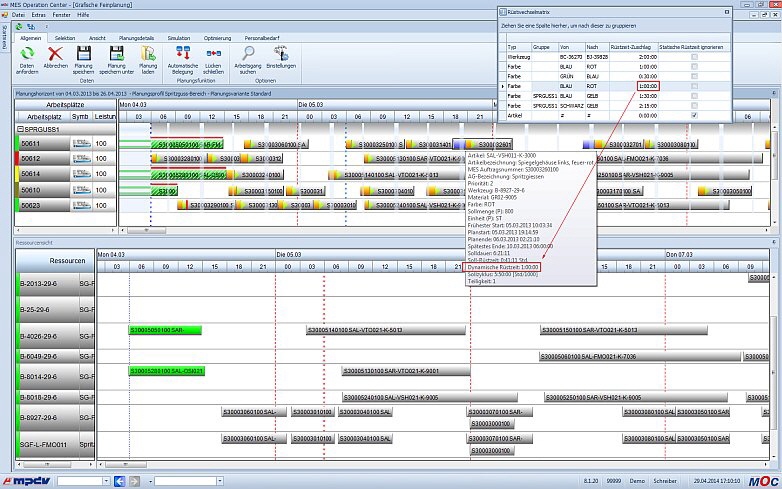The height and width of the screenshot is (489, 782).
Task: Select resource row SGF-L-FMO011
Action: 56,444
